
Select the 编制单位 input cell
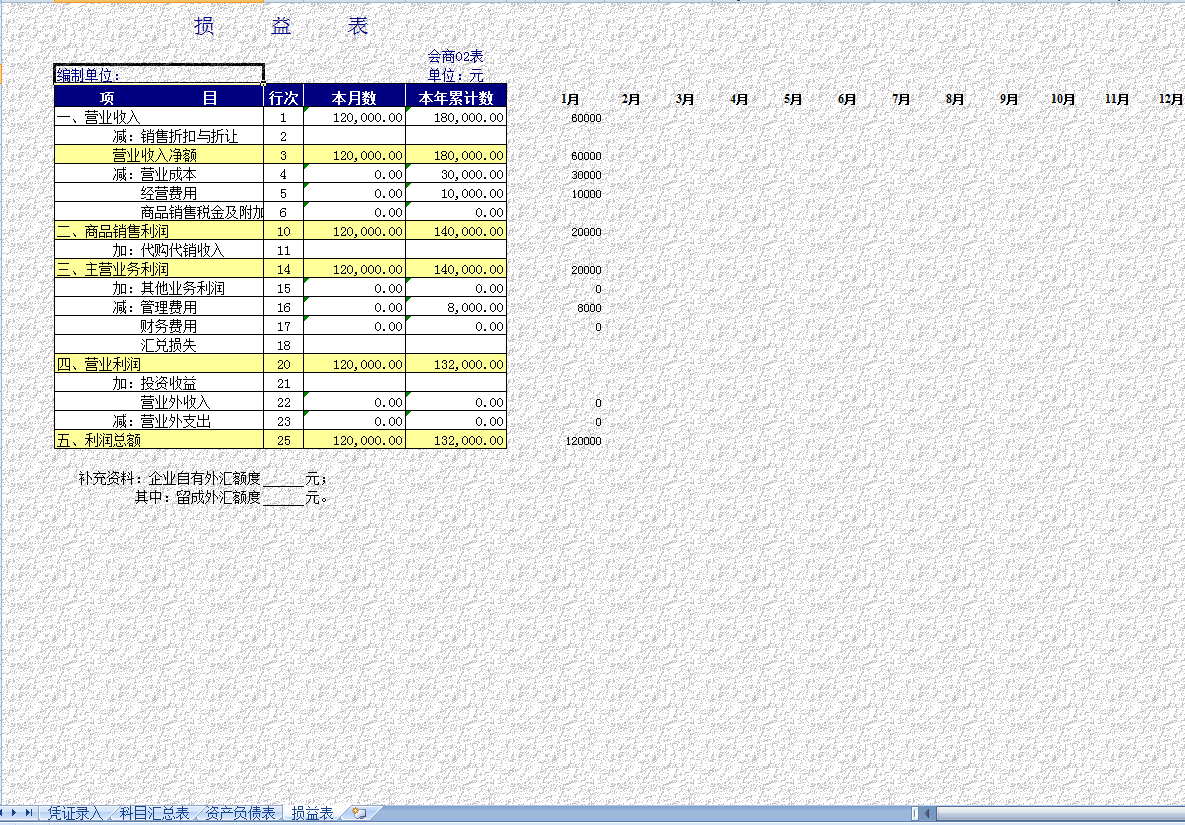point(159,75)
